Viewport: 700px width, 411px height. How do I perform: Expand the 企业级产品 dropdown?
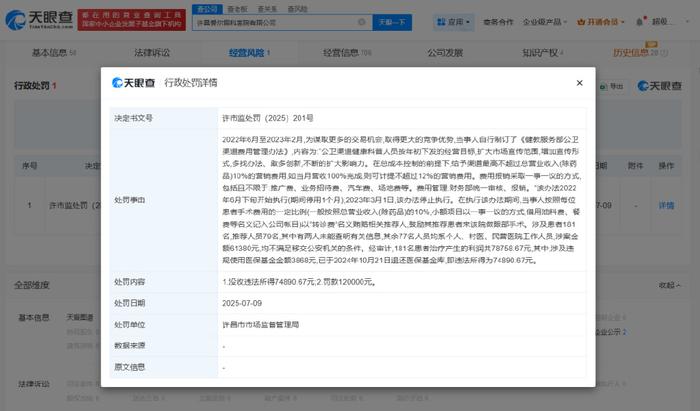click(x=544, y=22)
